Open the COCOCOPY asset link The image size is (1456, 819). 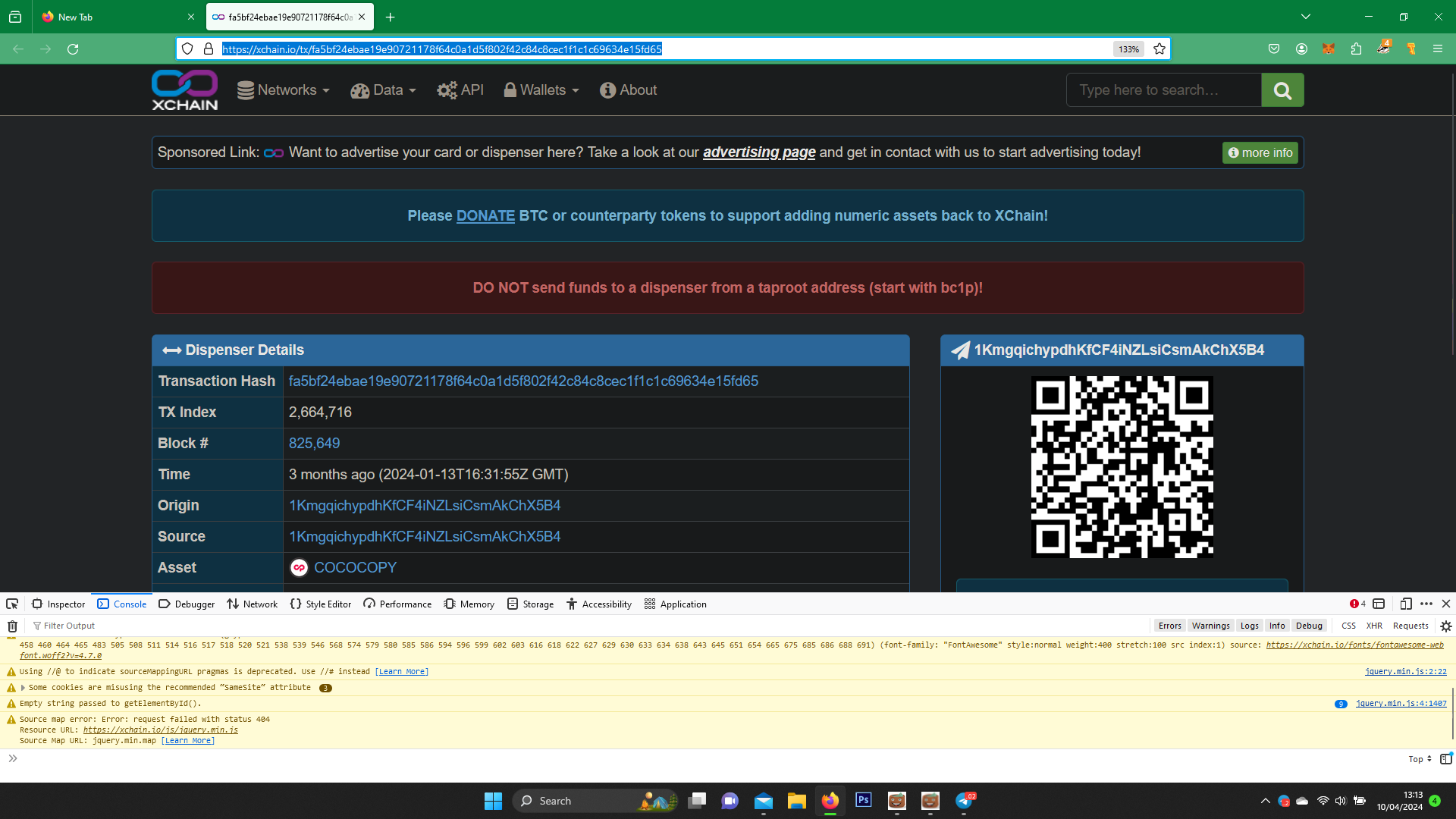355,567
